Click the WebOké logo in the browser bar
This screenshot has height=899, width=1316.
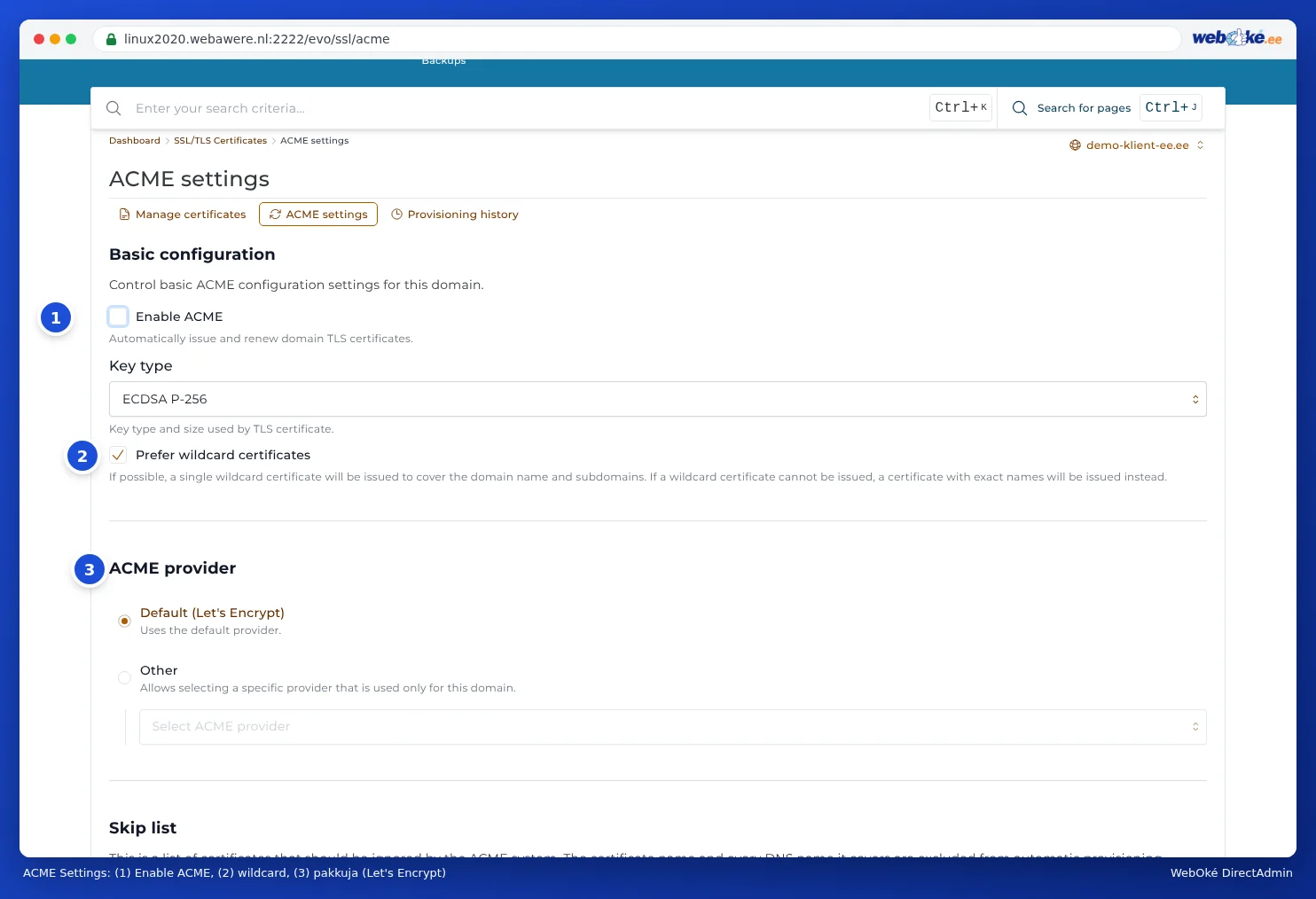point(1237,38)
